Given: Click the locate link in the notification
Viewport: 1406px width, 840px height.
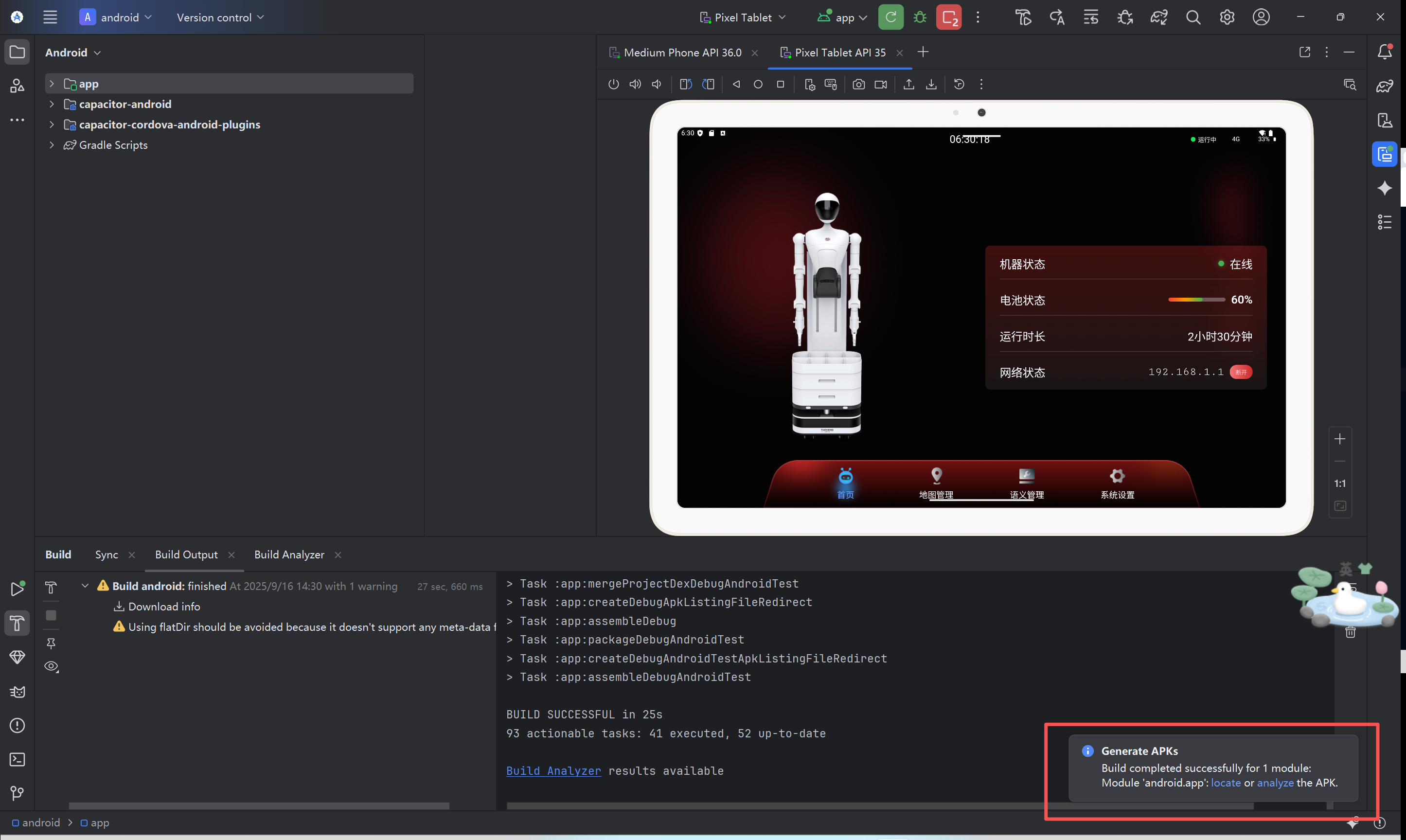Looking at the screenshot, I should 1225,783.
